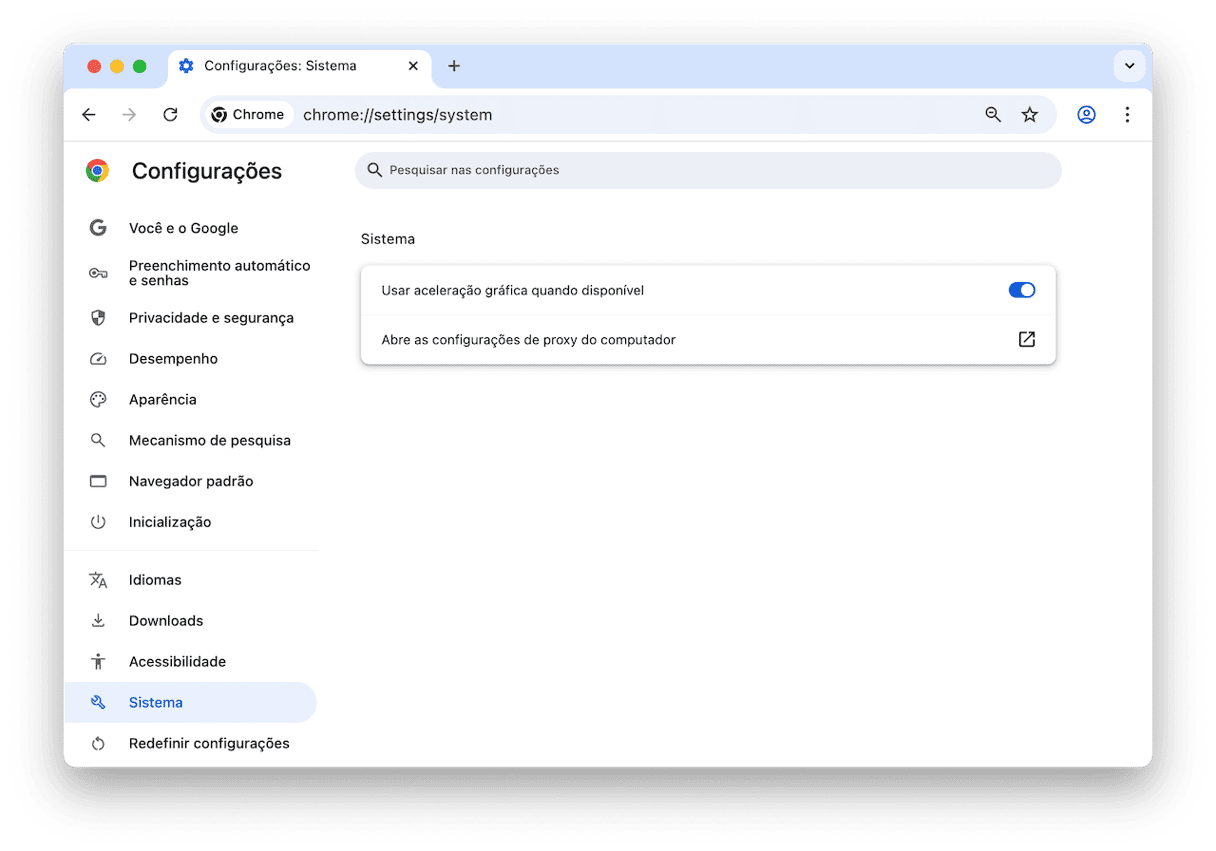
Task: Open Chrome's three-dot menu
Action: point(1127,115)
